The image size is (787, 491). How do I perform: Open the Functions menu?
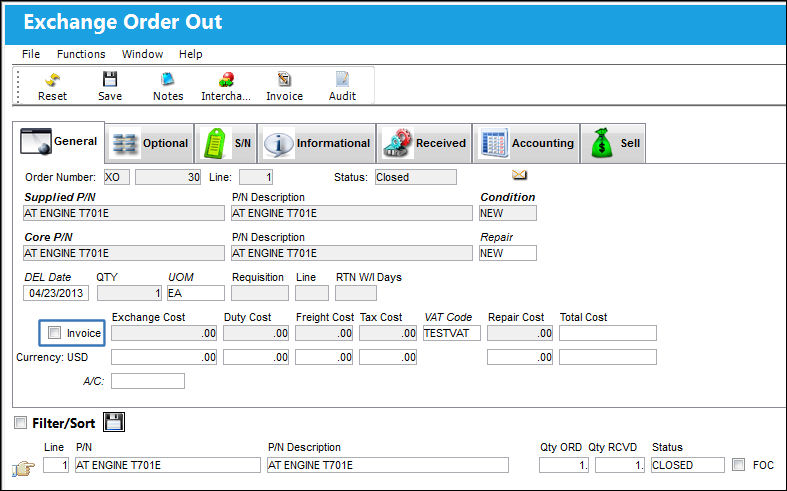click(x=81, y=54)
